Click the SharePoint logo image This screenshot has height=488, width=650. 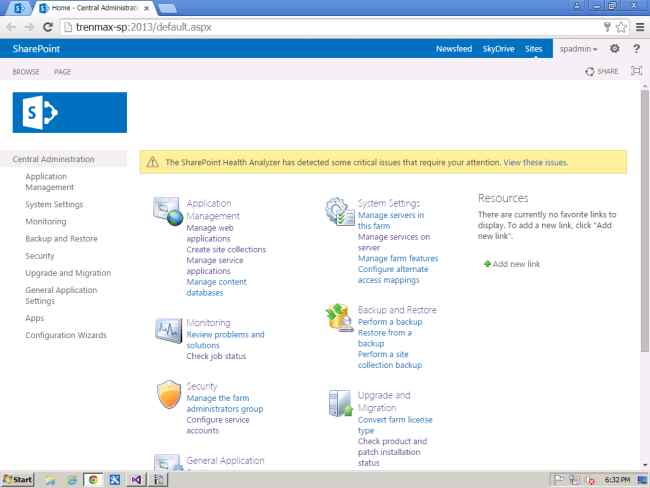[70, 112]
